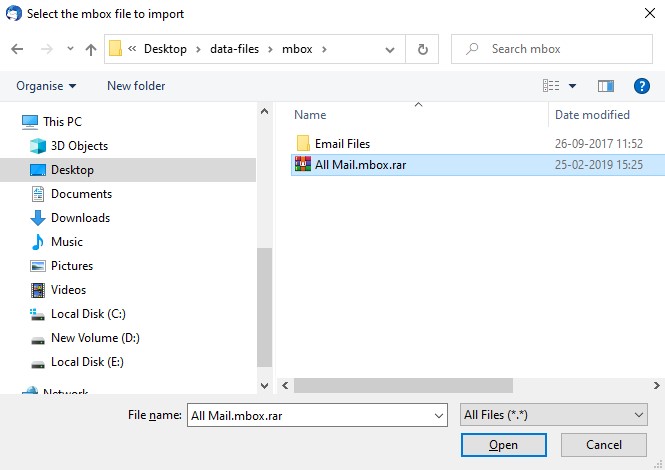The height and width of the screenshot is (470, 665).
Task: Click the Pictures icon in sidebar
Action: click(x=38, y=266)
